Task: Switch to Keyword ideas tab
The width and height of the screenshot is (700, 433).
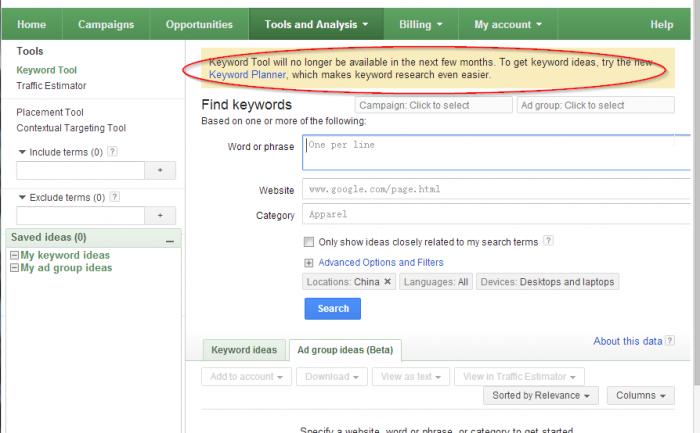Action: (244, 350)
